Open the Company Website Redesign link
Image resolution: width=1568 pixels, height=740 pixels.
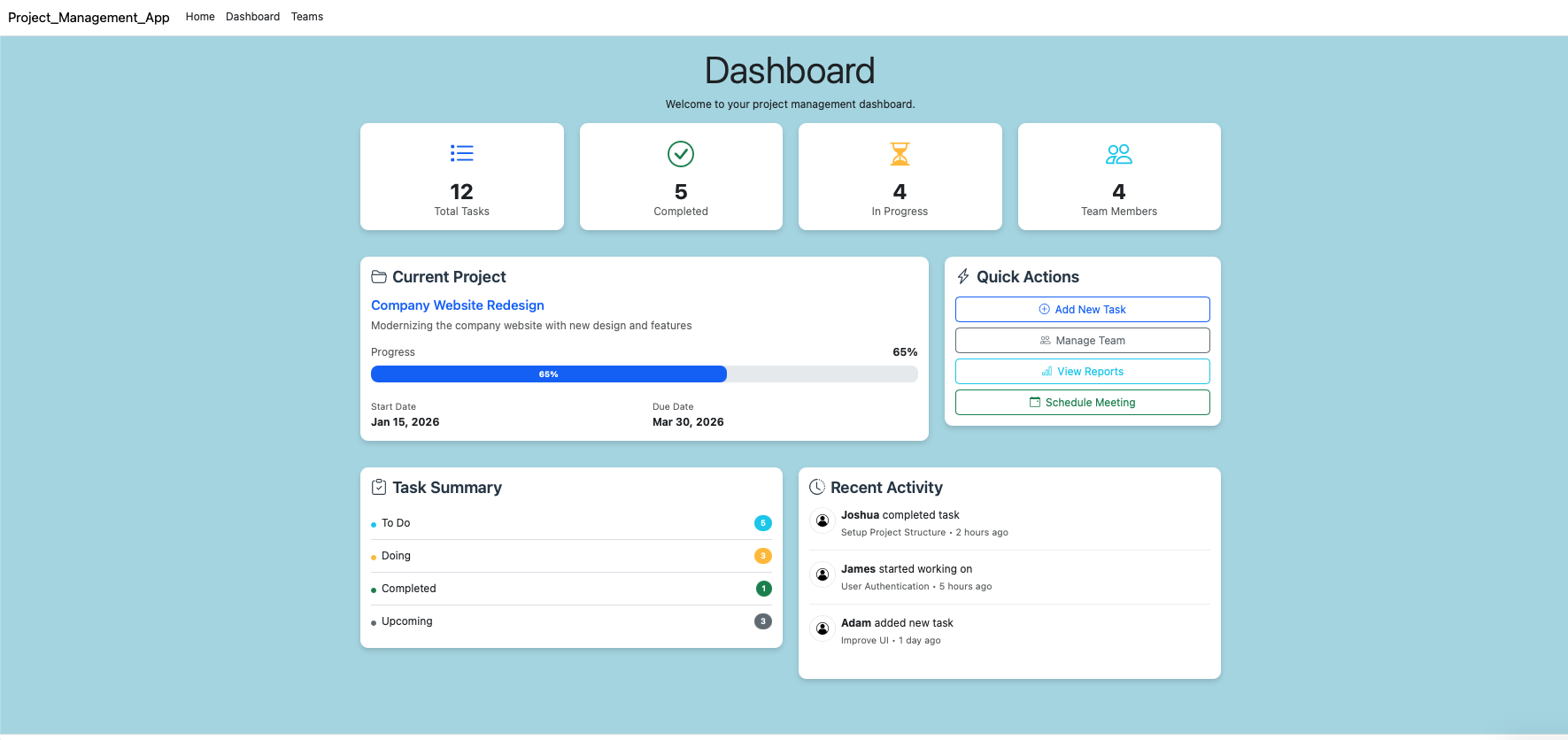[x=457, y=305]
